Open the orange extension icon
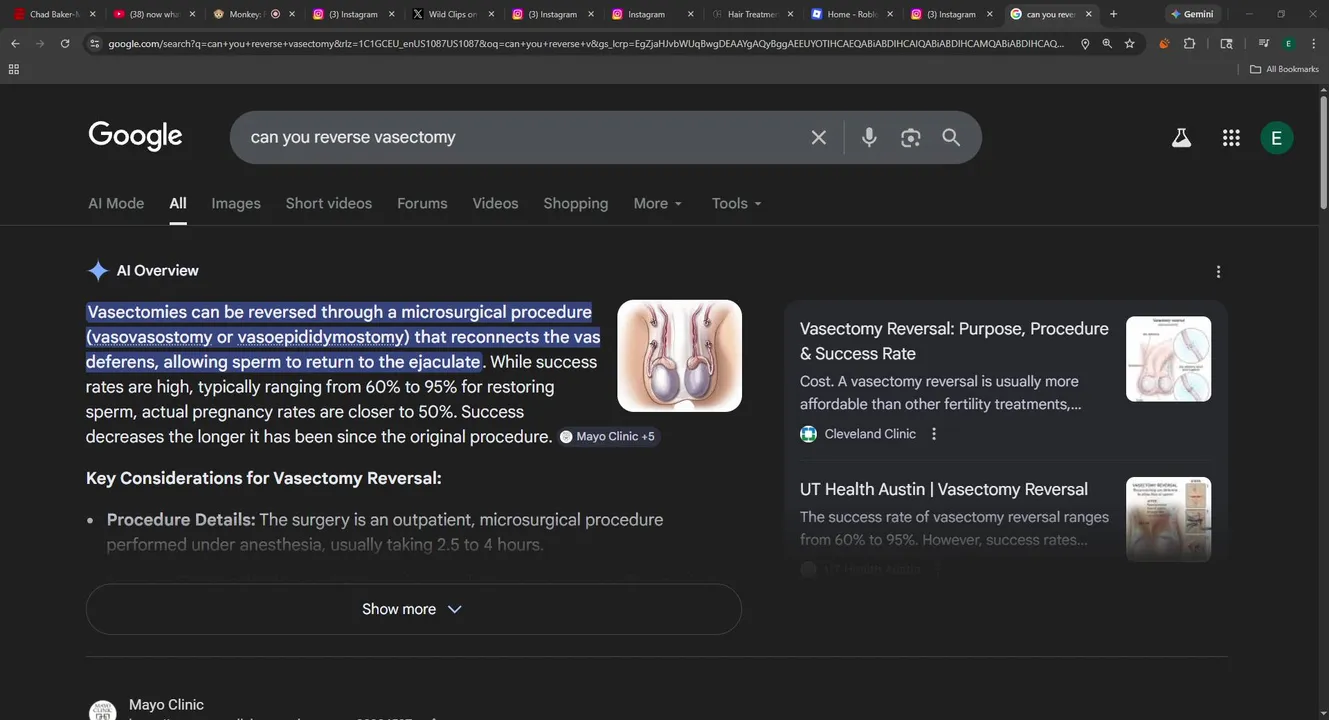Viewport: 1329px width, 720px height. tap(1164, 44)
